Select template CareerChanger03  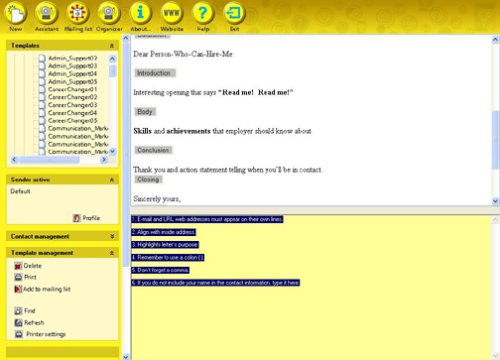(73, 105)
